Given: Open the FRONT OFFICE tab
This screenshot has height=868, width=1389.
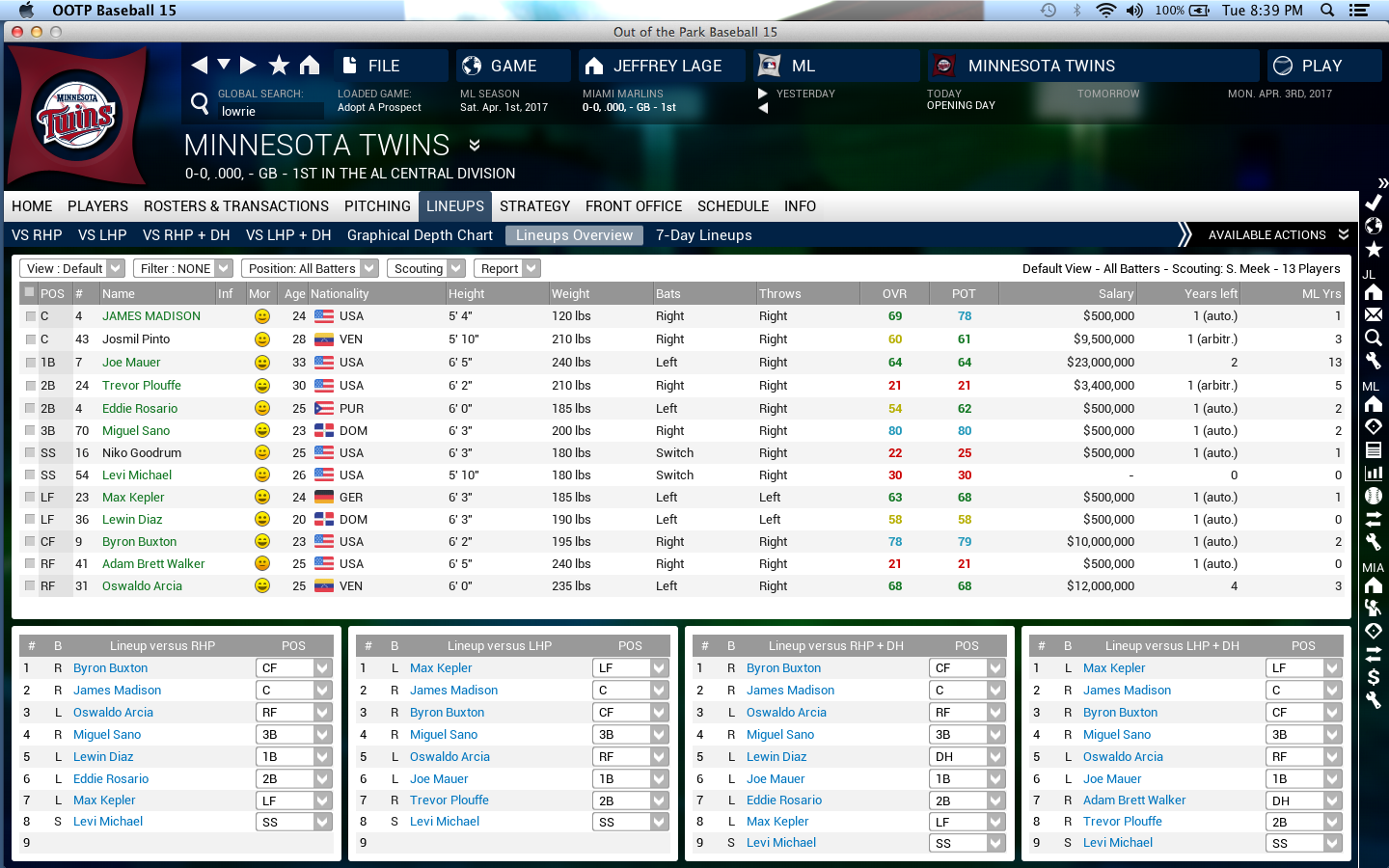Looking at the screenshot, I should 634,206.
